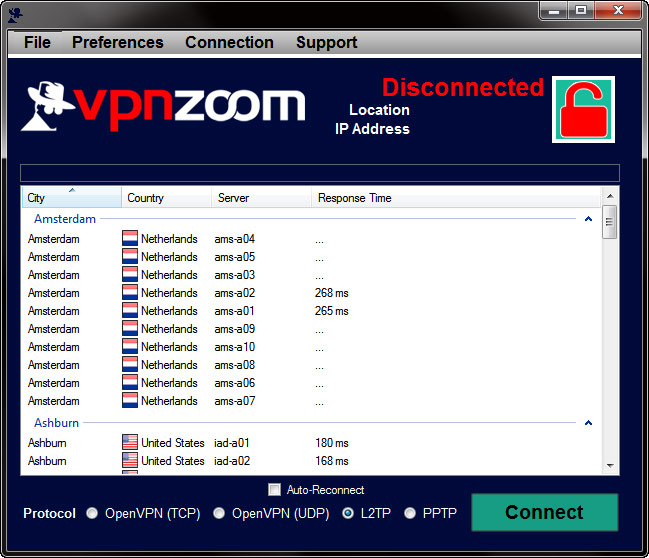This screenshot has width=649, height=558.
Task: Open the Connection menu
Action: tap(229, 42)
